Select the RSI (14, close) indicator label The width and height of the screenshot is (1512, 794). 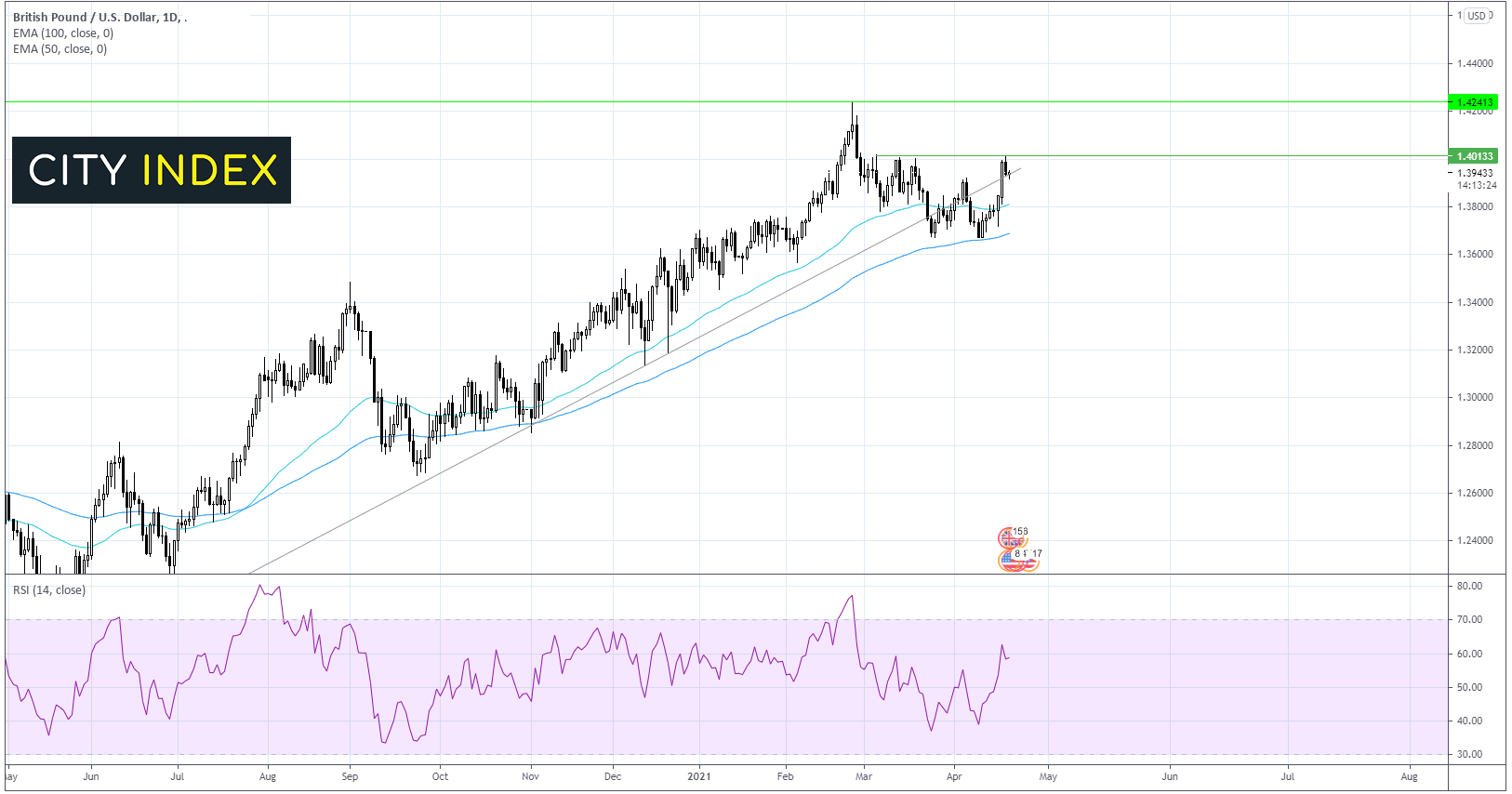coord(49,590)
